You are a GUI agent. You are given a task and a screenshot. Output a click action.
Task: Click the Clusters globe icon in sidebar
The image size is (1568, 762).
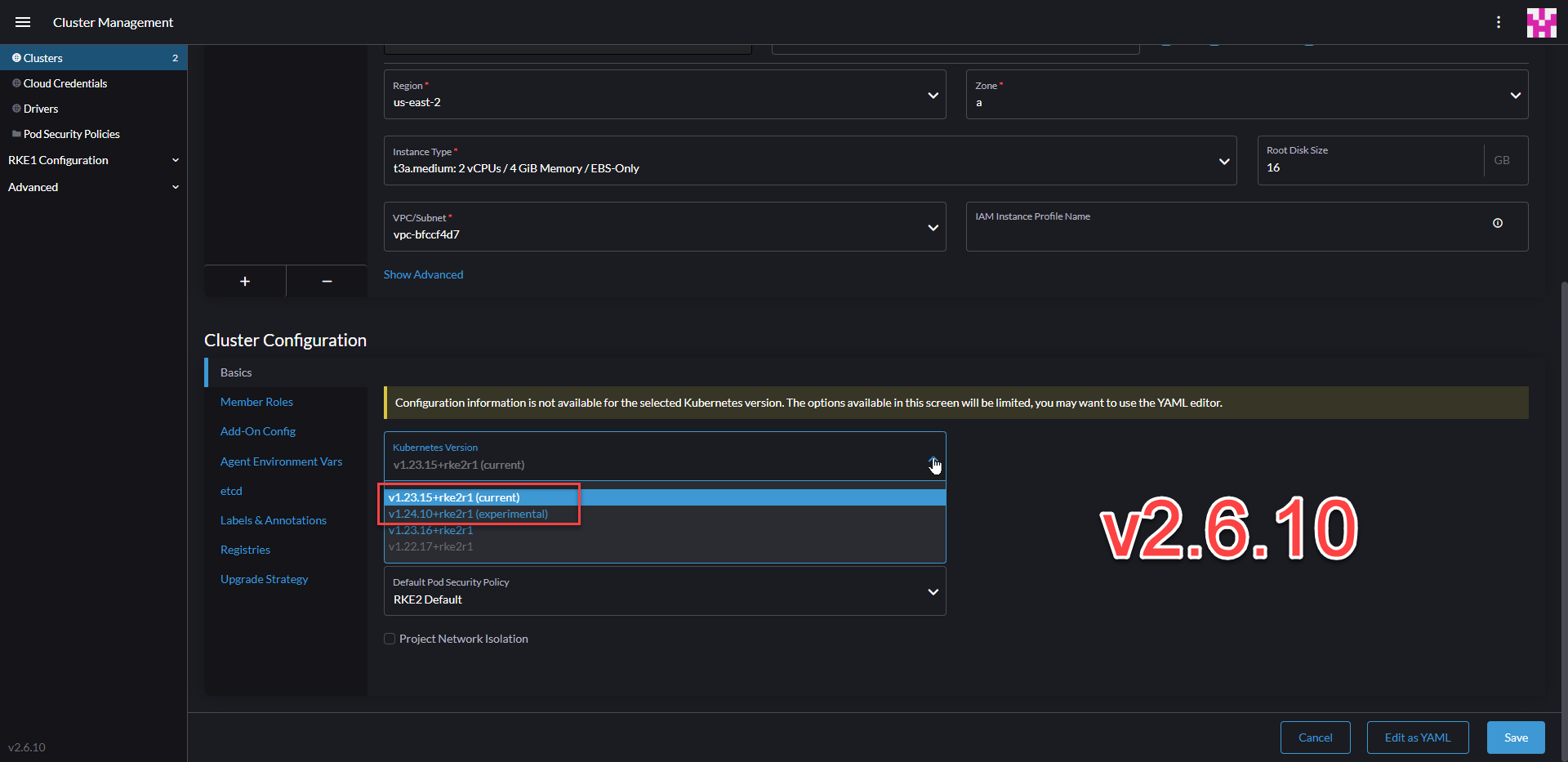15,57
